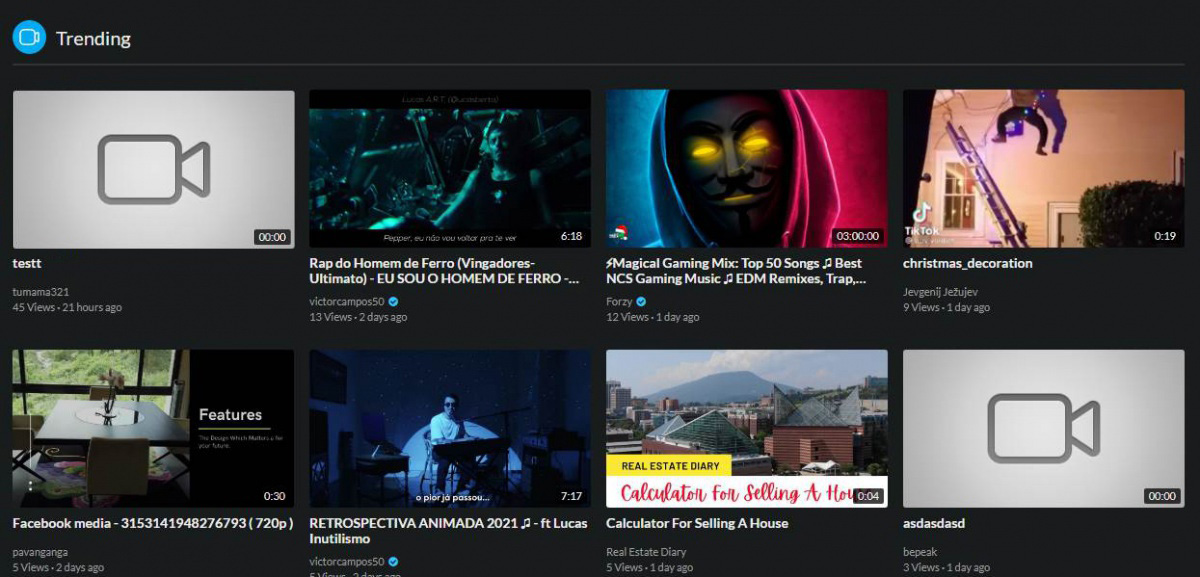
Task: Open the Rap do Homem de Ferro thumbnail
Action: (449, 169)
